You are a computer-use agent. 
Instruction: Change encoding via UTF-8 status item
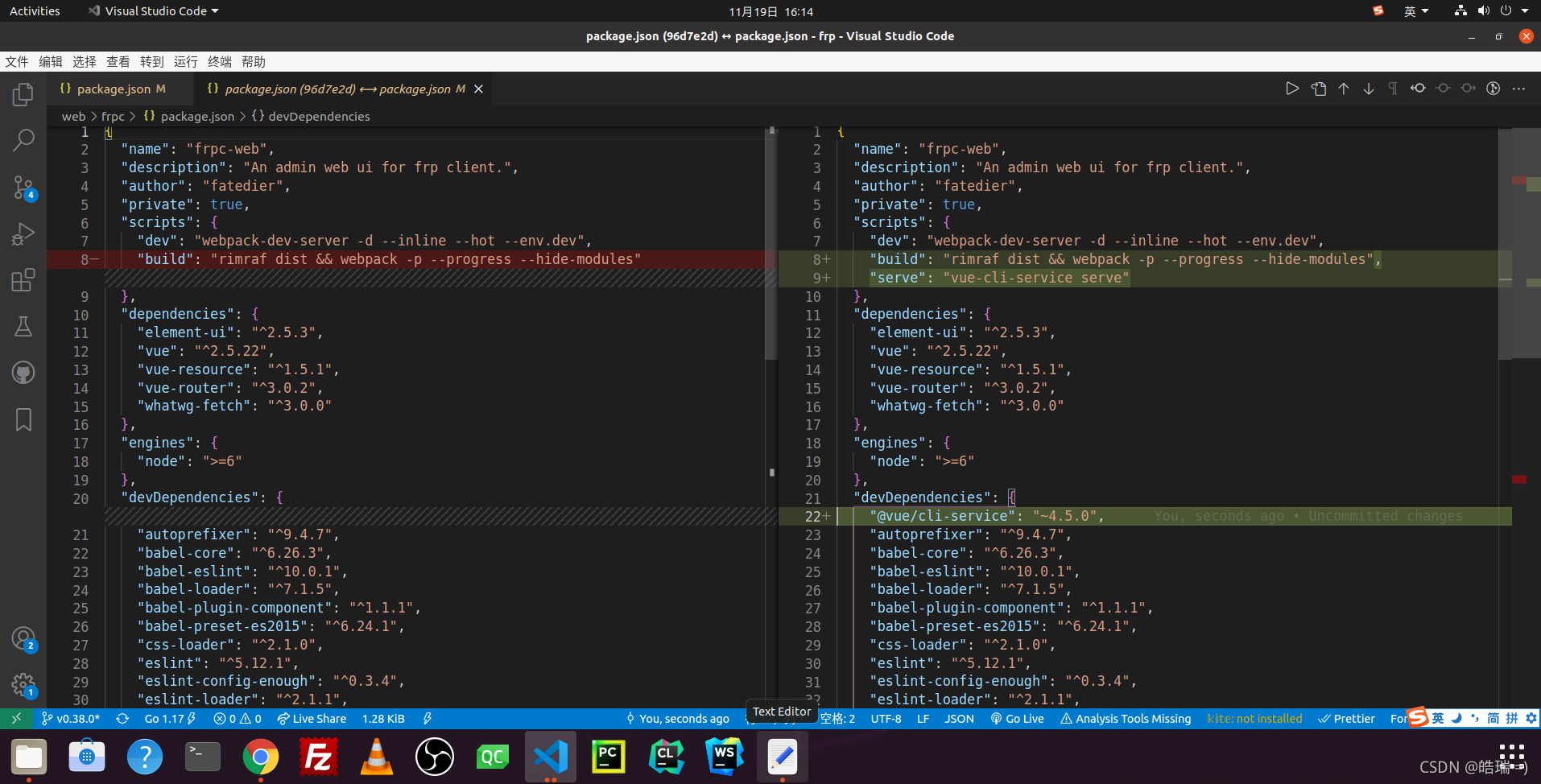(x=886, y=719)
